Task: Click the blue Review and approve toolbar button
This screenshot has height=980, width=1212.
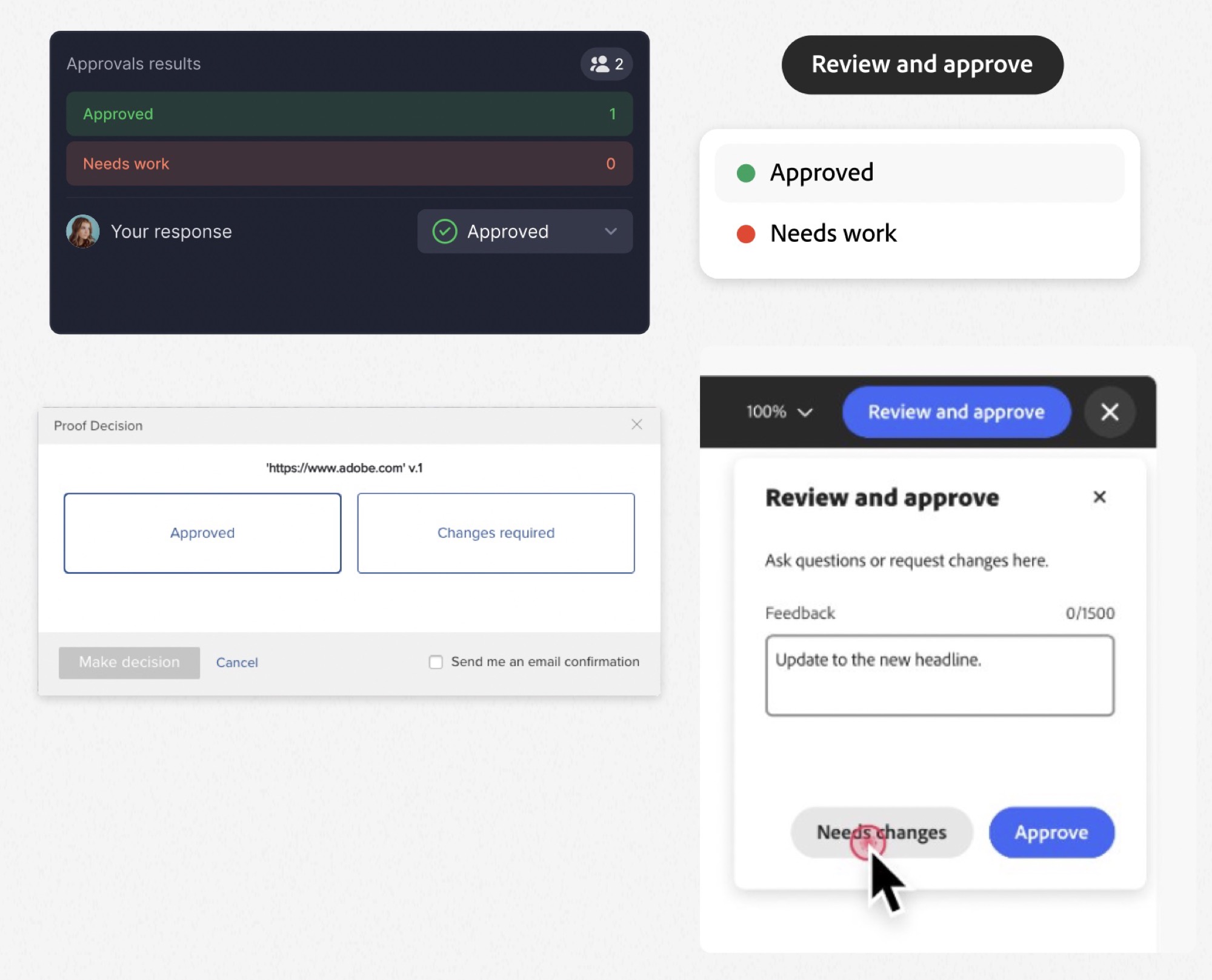Action: coord(956,412)
